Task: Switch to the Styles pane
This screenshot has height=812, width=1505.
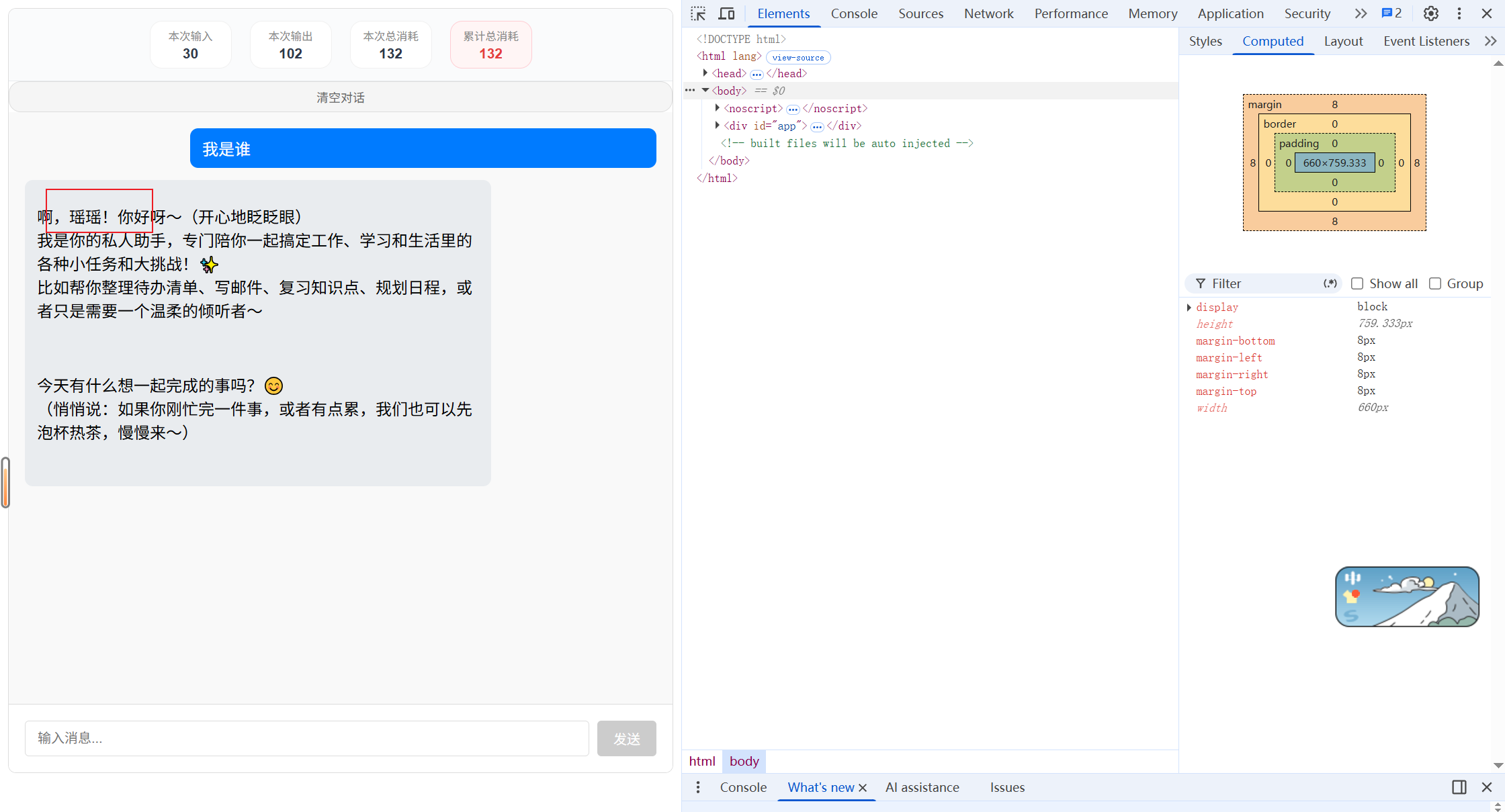Action: [1205, 41]
